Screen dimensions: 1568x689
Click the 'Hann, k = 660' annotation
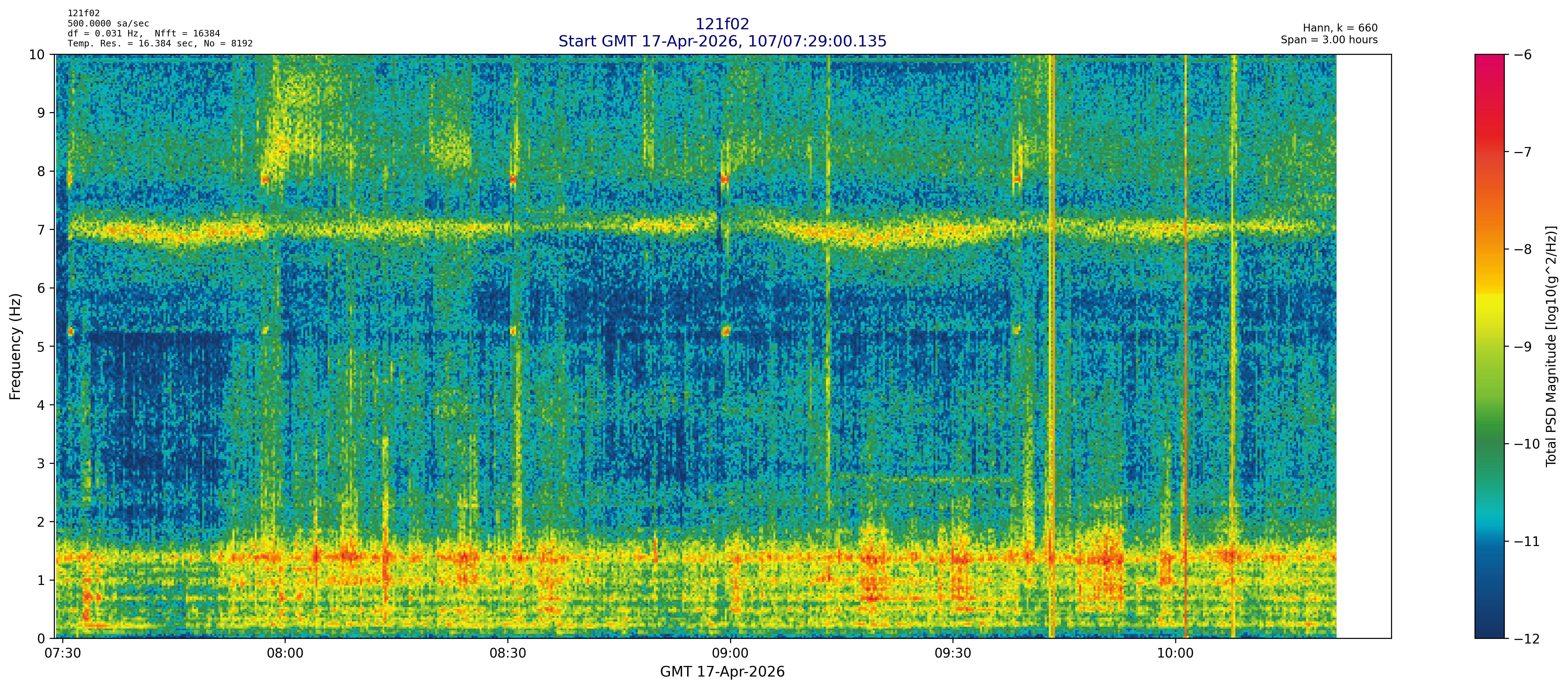pos(1340,28)
